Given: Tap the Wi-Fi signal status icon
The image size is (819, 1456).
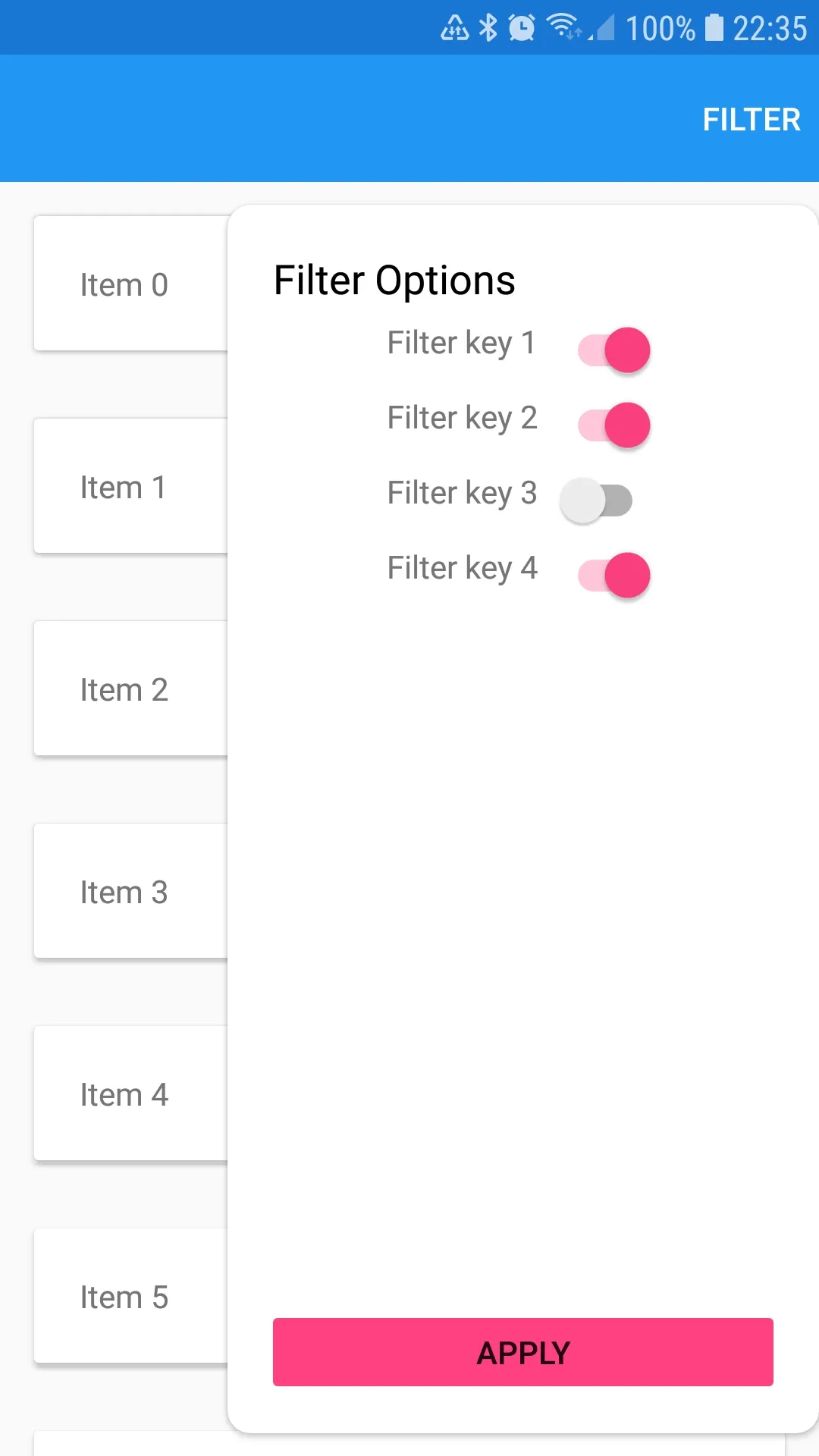Looking at the screenshot, I should (563, 27).
